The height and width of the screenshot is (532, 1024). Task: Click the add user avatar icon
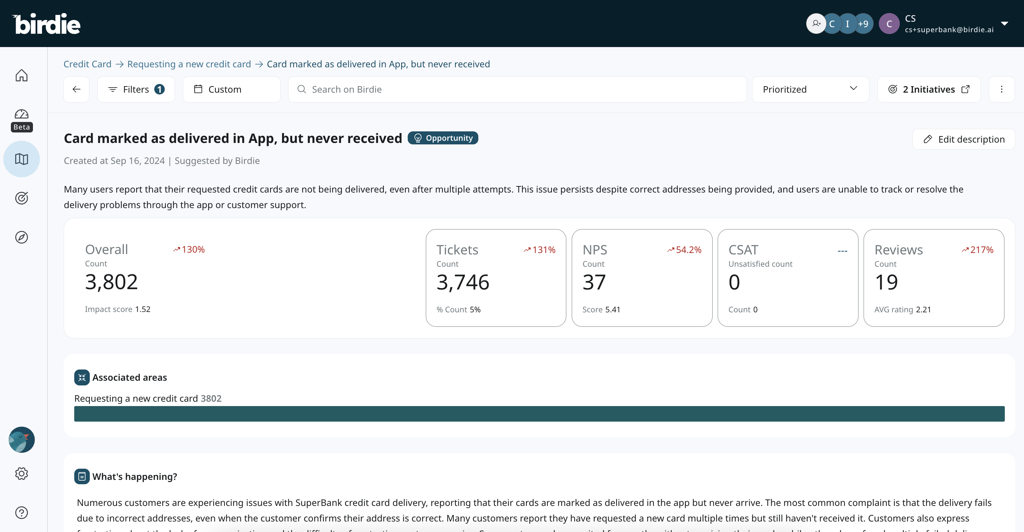[816, 24]
